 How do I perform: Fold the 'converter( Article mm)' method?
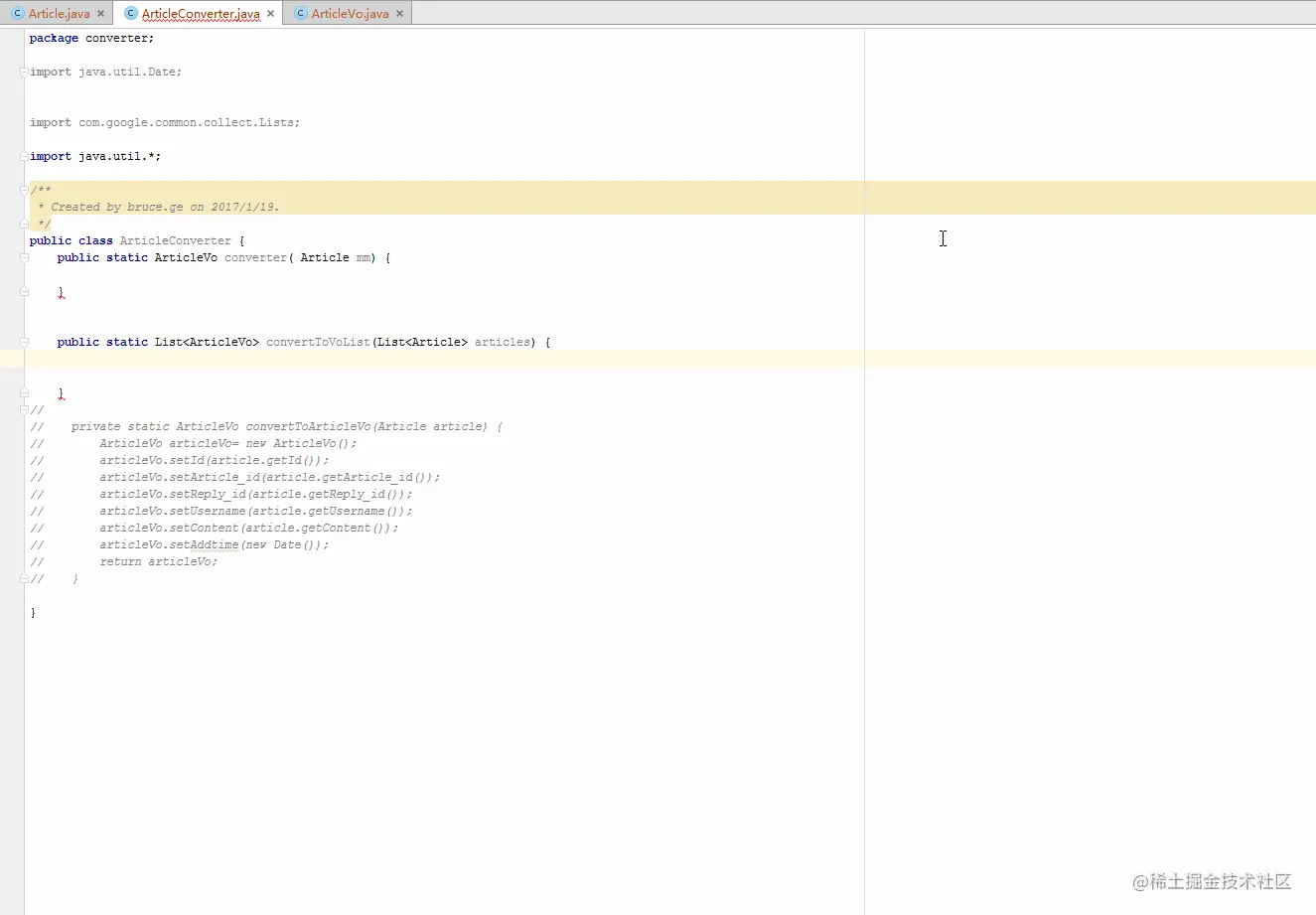pos(25,257)
